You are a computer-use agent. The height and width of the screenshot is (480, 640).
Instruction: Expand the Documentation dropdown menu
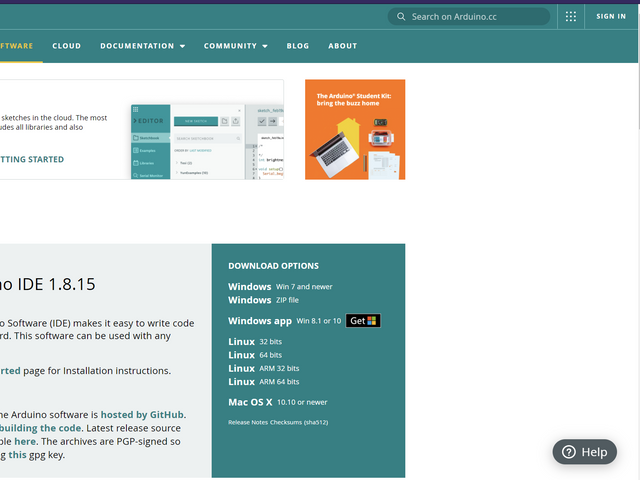point(143,46)
